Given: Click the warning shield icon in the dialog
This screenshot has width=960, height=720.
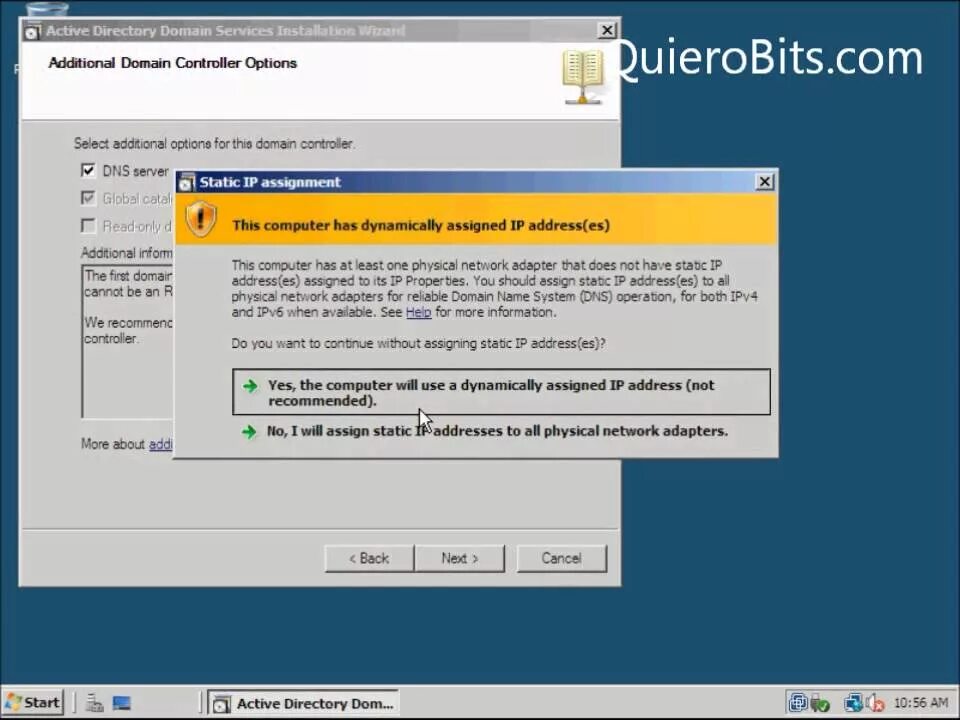Looking at the screenshot, I should tap(201, 219).
